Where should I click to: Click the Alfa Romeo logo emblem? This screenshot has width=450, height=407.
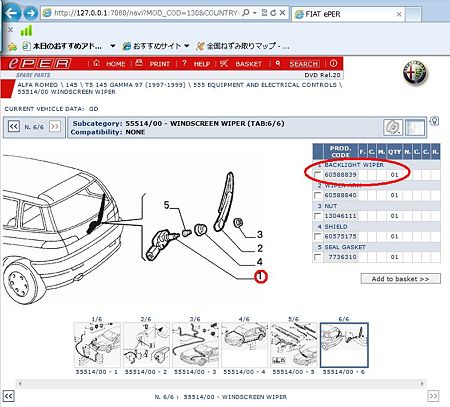point(415,73)
